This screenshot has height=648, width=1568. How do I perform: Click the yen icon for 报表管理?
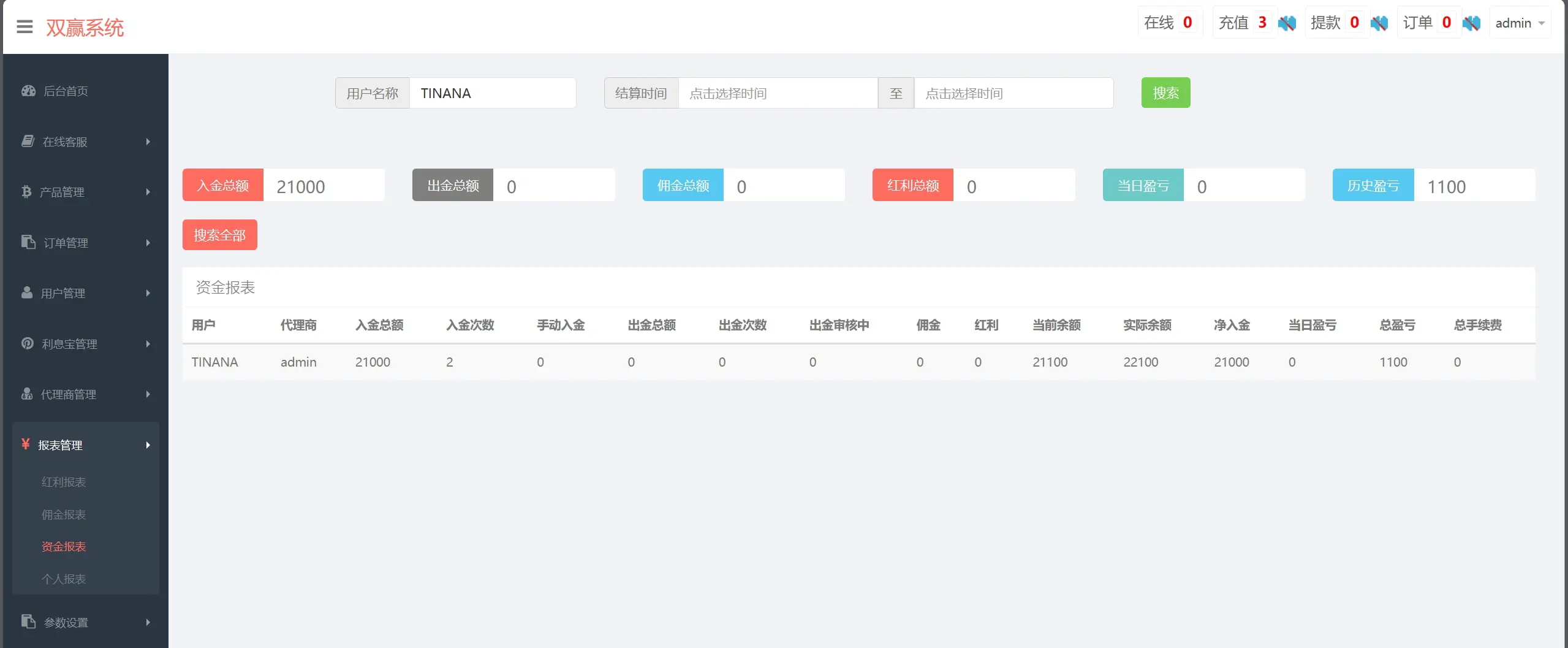click(x=26, y=444)
